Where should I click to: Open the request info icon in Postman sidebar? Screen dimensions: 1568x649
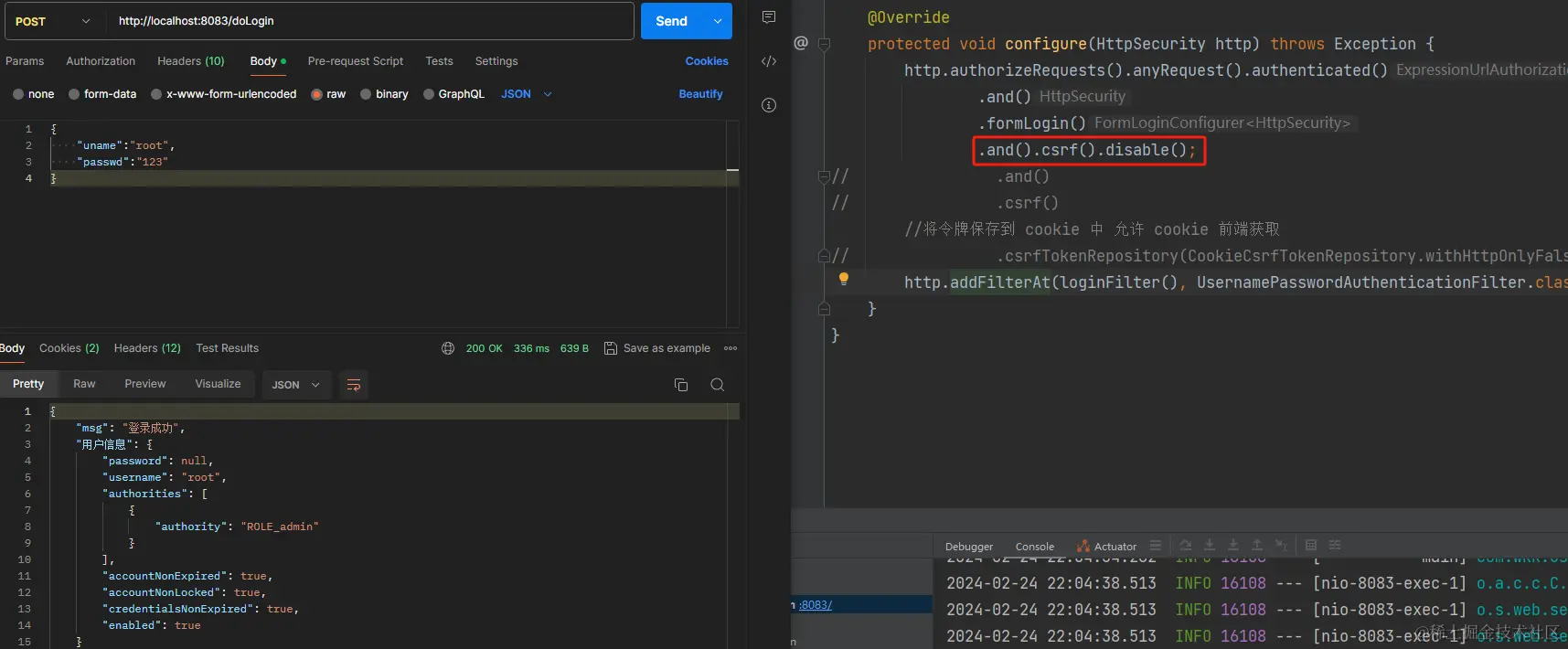point(769,105)
